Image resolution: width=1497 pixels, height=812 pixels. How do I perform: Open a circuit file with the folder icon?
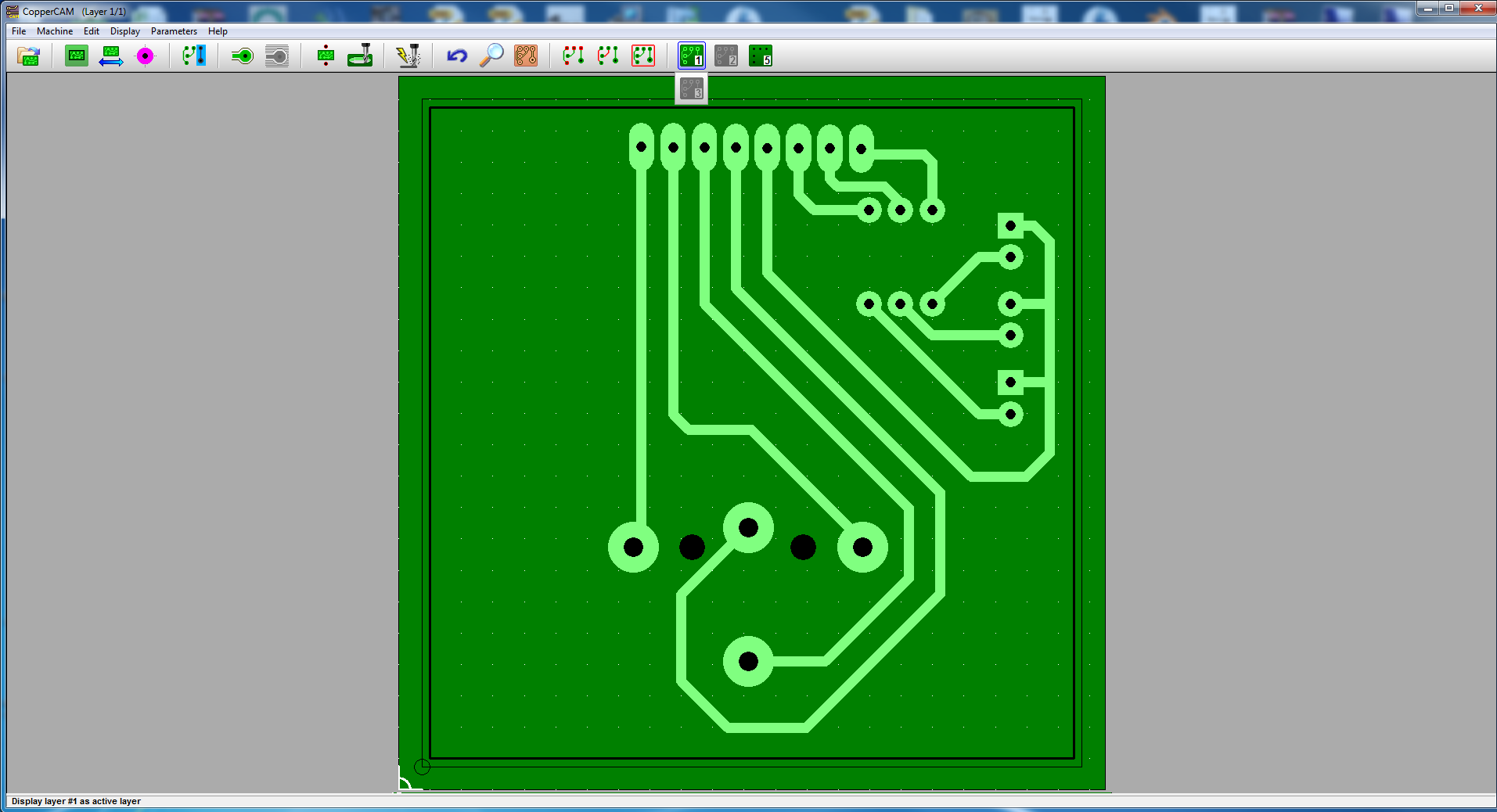(27, 56)
